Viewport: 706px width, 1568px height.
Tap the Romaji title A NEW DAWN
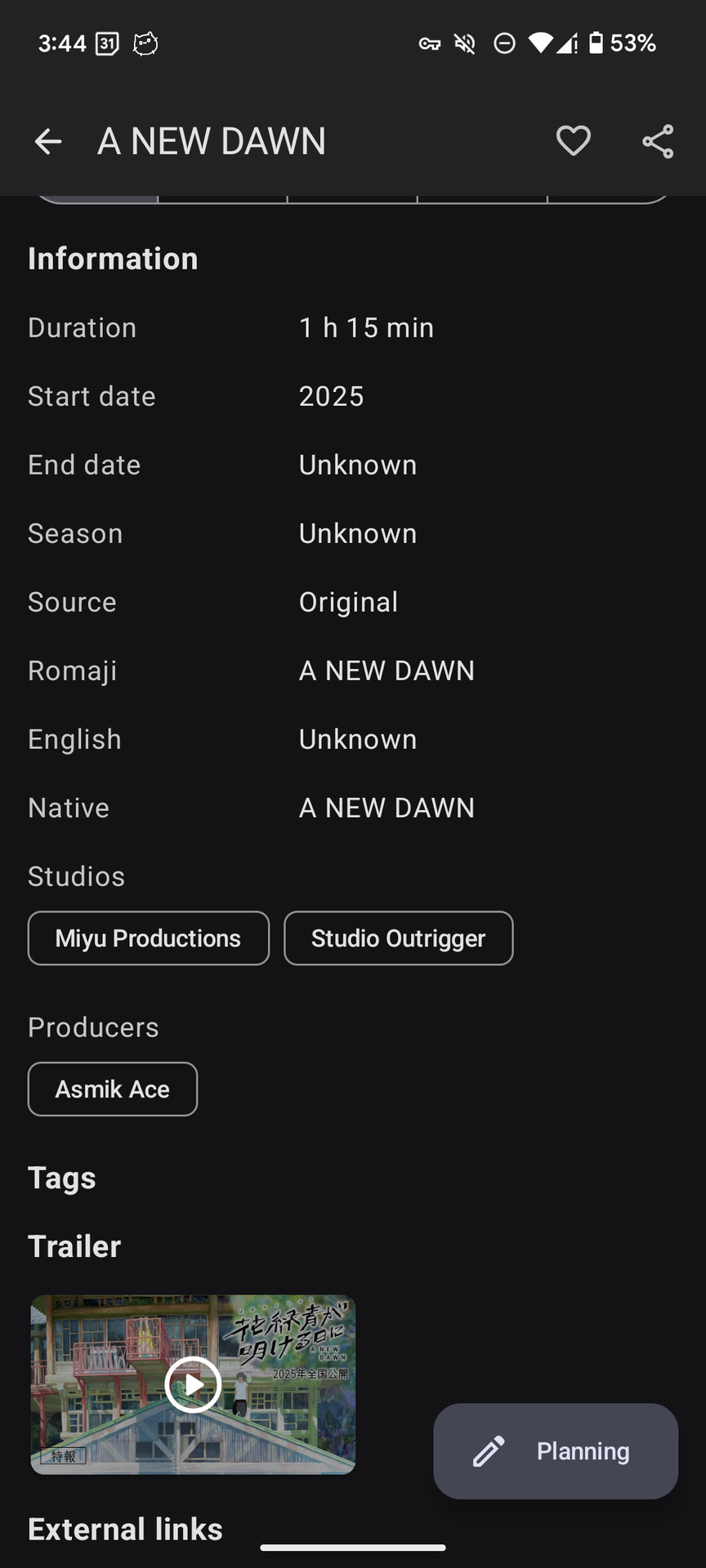(x=387, y=670)
